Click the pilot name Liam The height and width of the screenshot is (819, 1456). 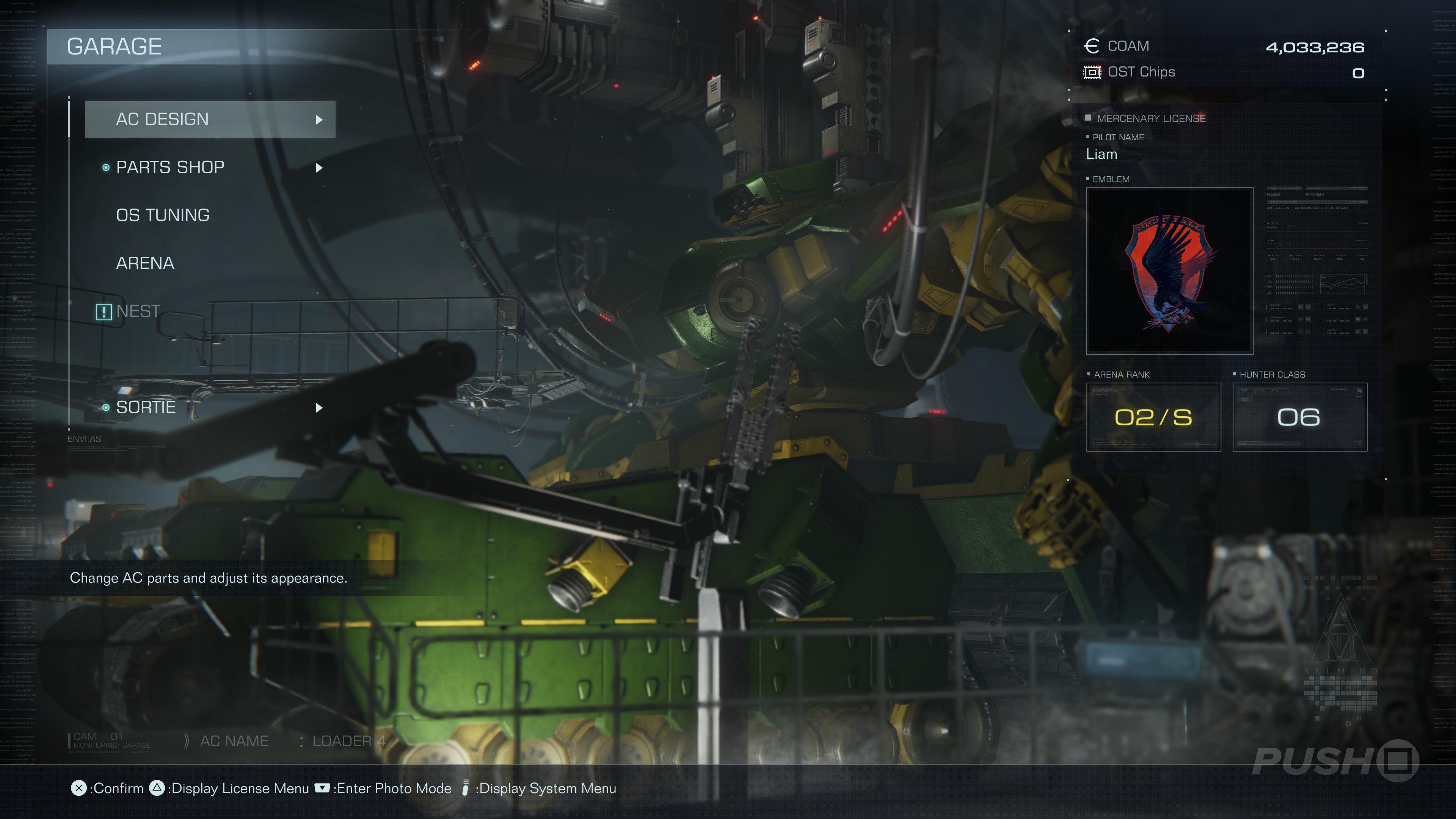(x=1101, y=154)
